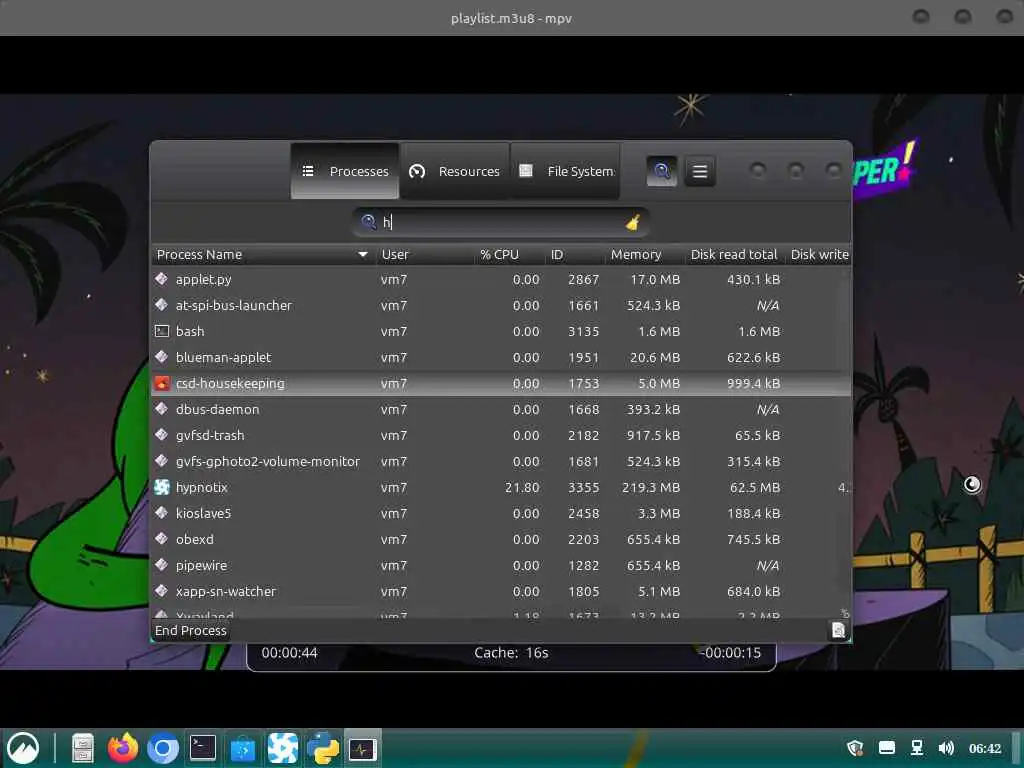Click the -00:00:15 remaining time in mpv
Screen dimensions: 1024x768
[x=729, y=652]
